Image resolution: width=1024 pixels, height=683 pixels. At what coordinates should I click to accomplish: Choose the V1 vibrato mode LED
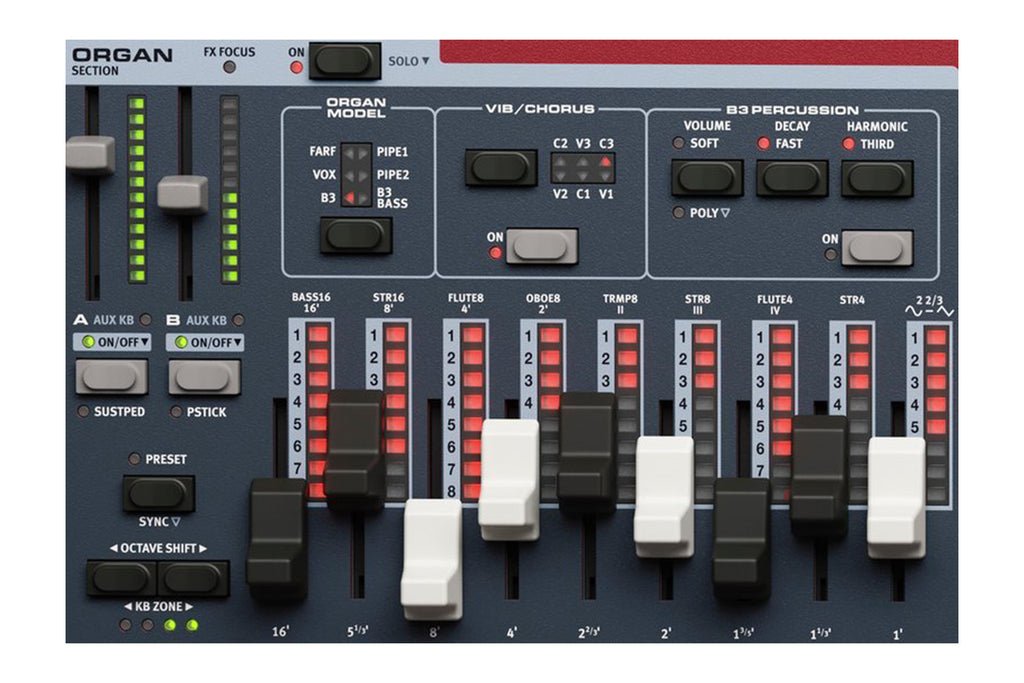605,176
